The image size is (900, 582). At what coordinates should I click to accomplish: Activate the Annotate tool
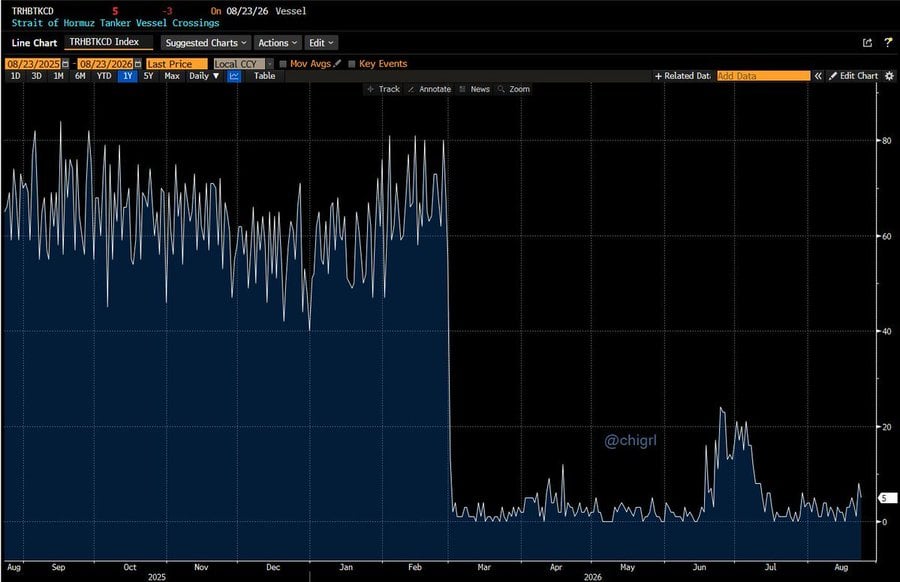point(429,89)
